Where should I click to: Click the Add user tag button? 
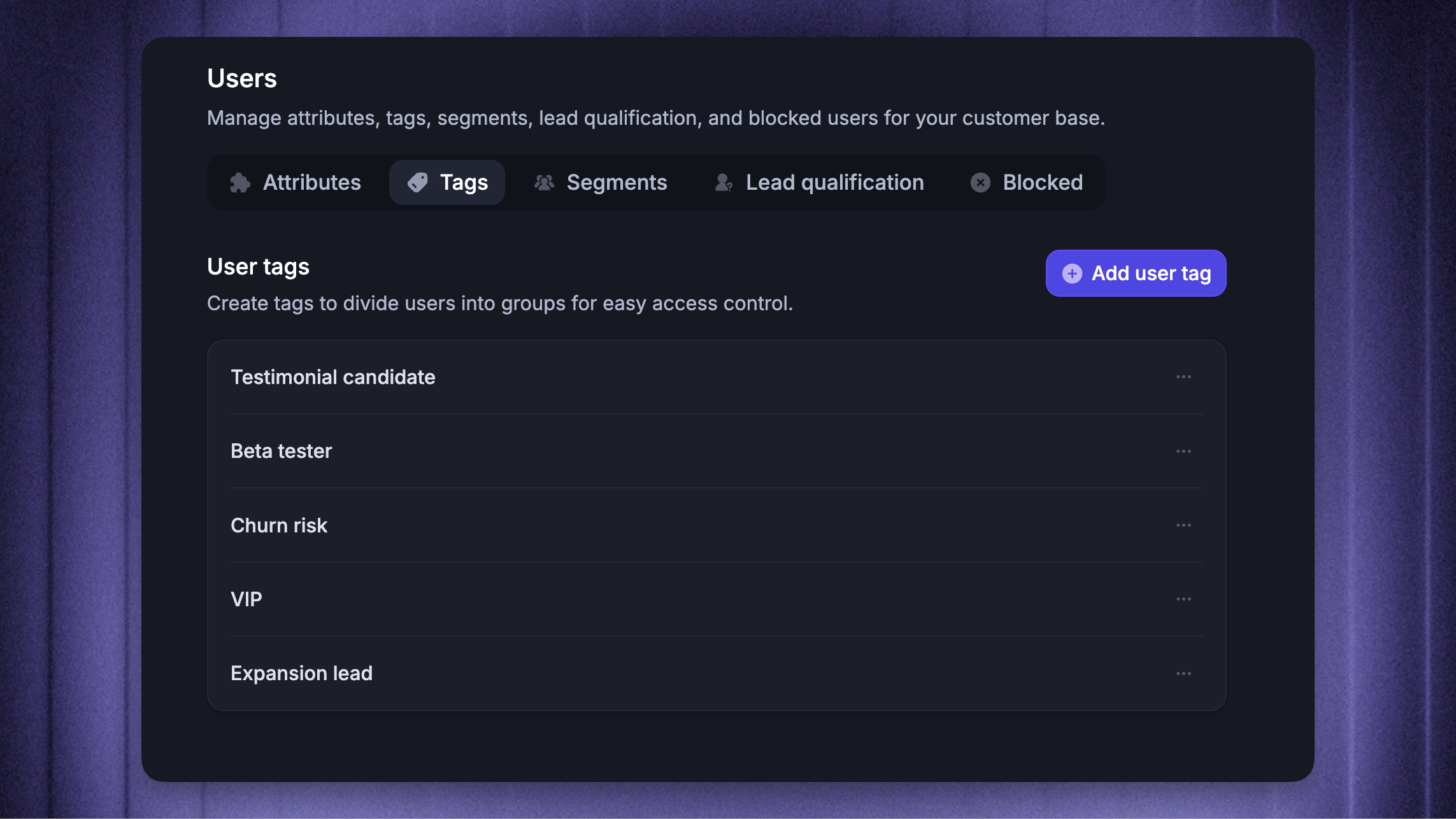click(1136, 273)
